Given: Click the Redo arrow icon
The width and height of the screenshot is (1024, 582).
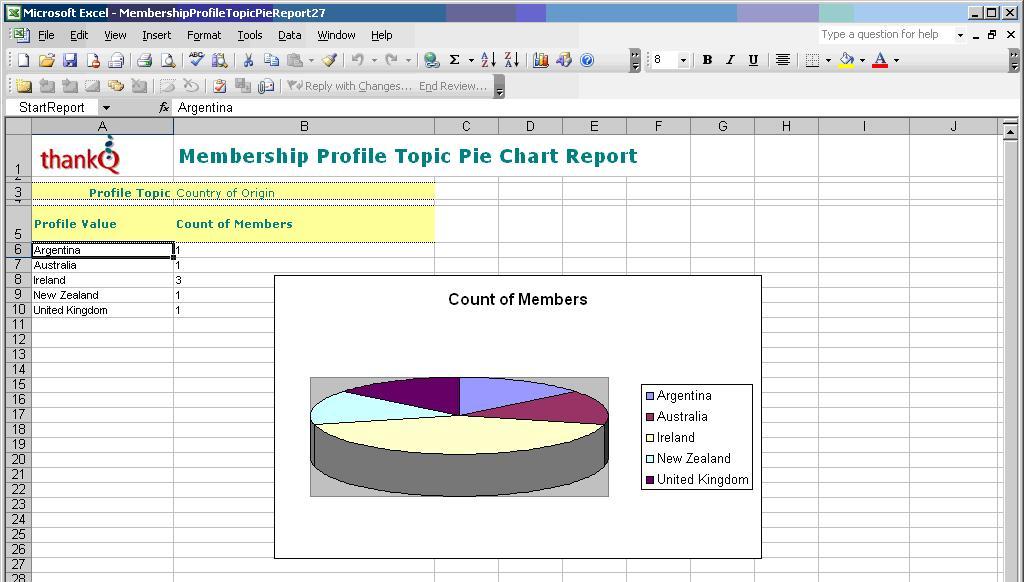Looking at the screenshot, I should tap(391, 60).
